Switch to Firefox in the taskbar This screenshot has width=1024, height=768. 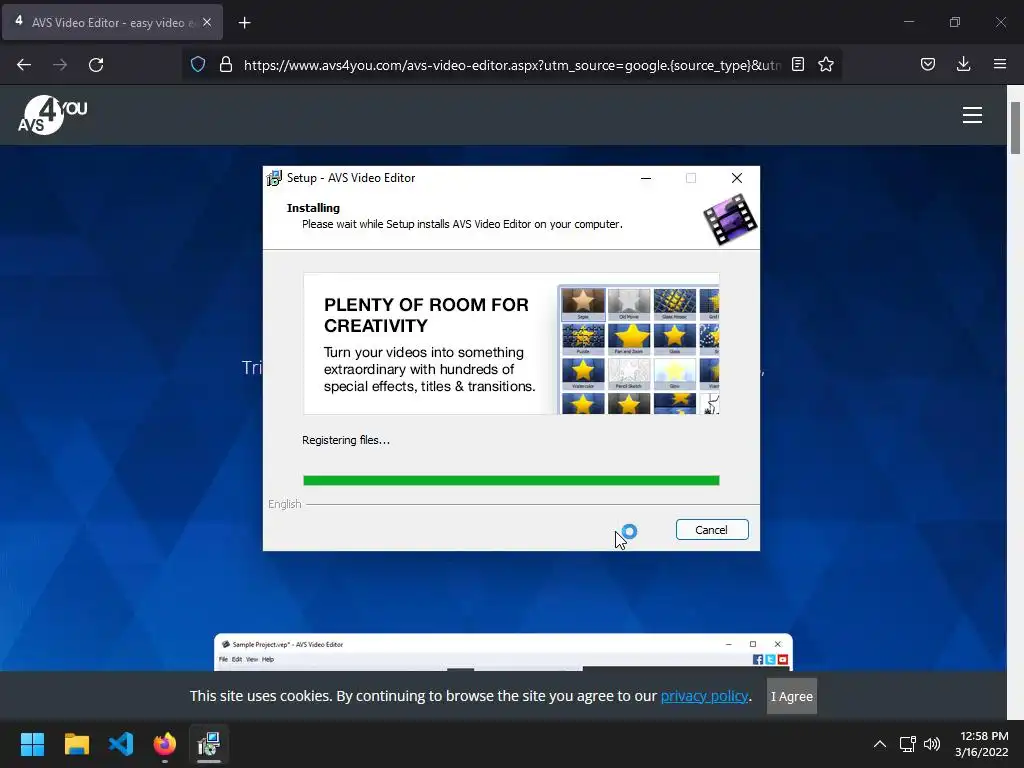[x=165, y=744]
